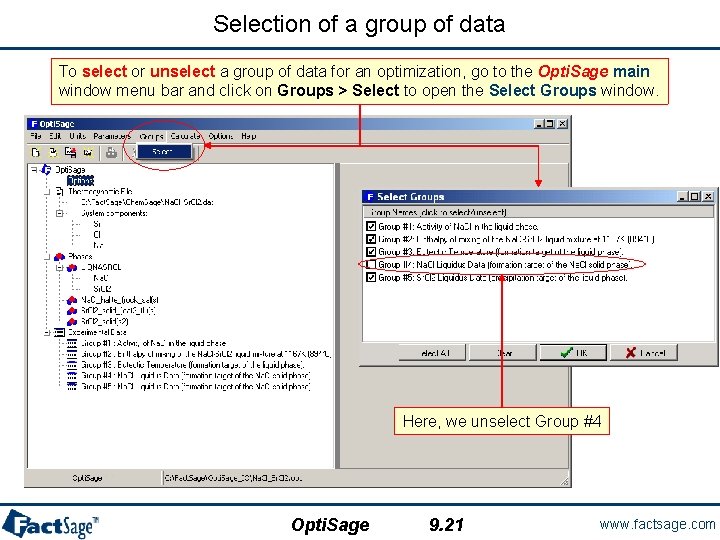Click the Phases node icon
This screenshot has height=540, width=720.
click(59, 256)
